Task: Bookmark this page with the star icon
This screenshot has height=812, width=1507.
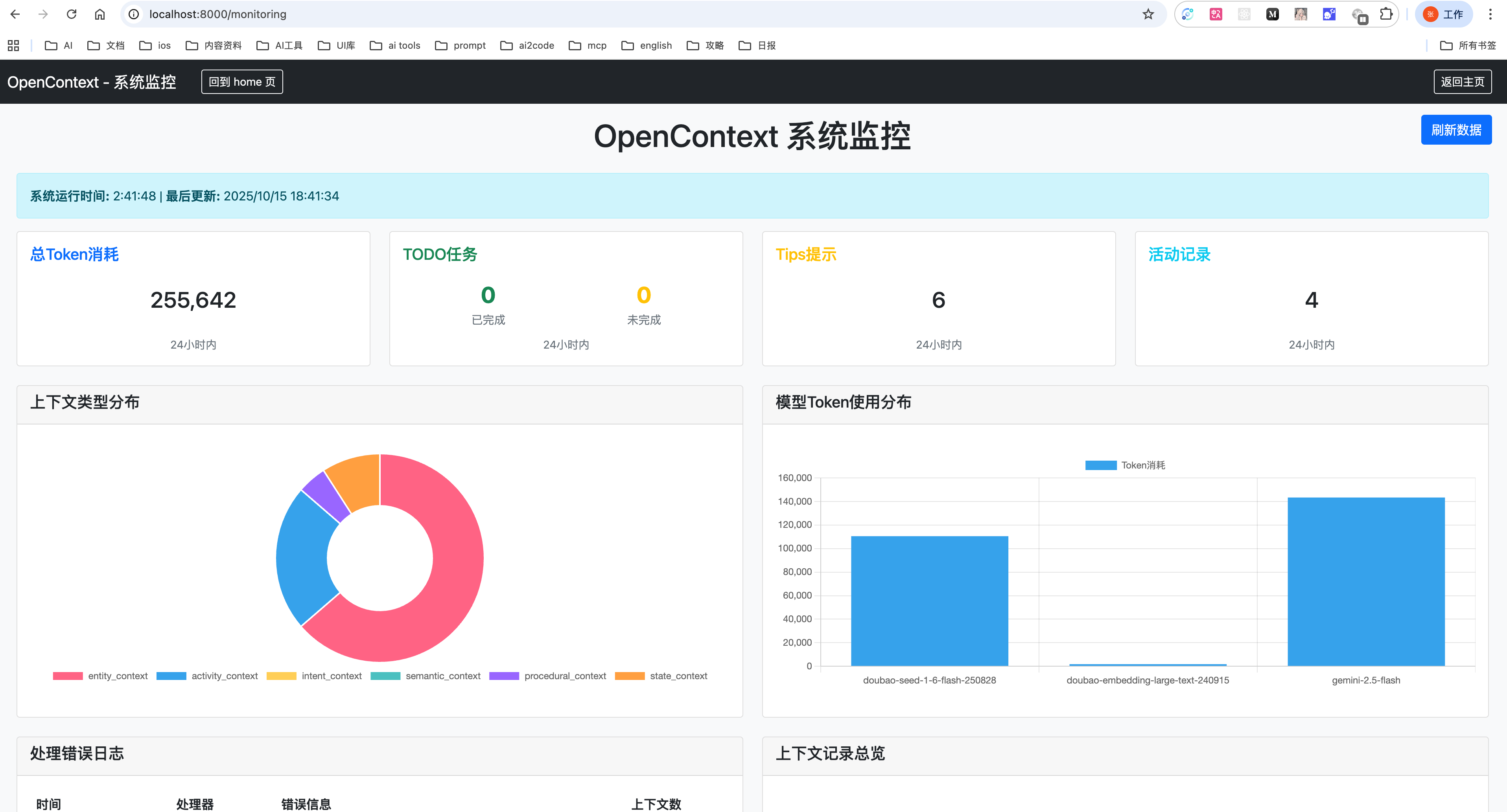Action: point(1148,14)
